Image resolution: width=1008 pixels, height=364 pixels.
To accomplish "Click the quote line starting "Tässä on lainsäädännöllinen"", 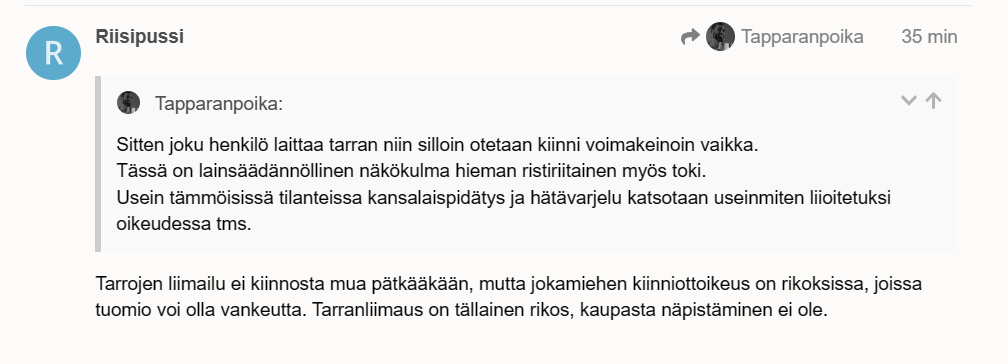I will 411,172.
